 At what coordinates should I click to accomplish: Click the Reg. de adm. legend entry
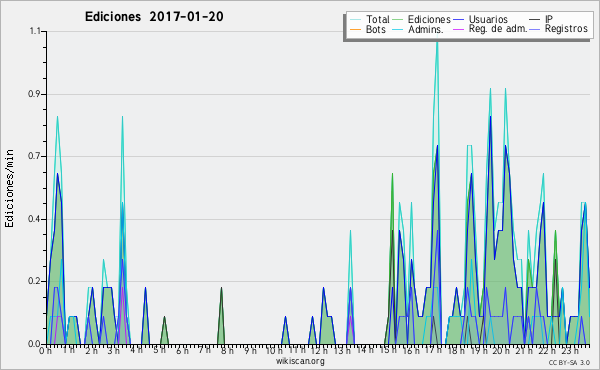490,29
